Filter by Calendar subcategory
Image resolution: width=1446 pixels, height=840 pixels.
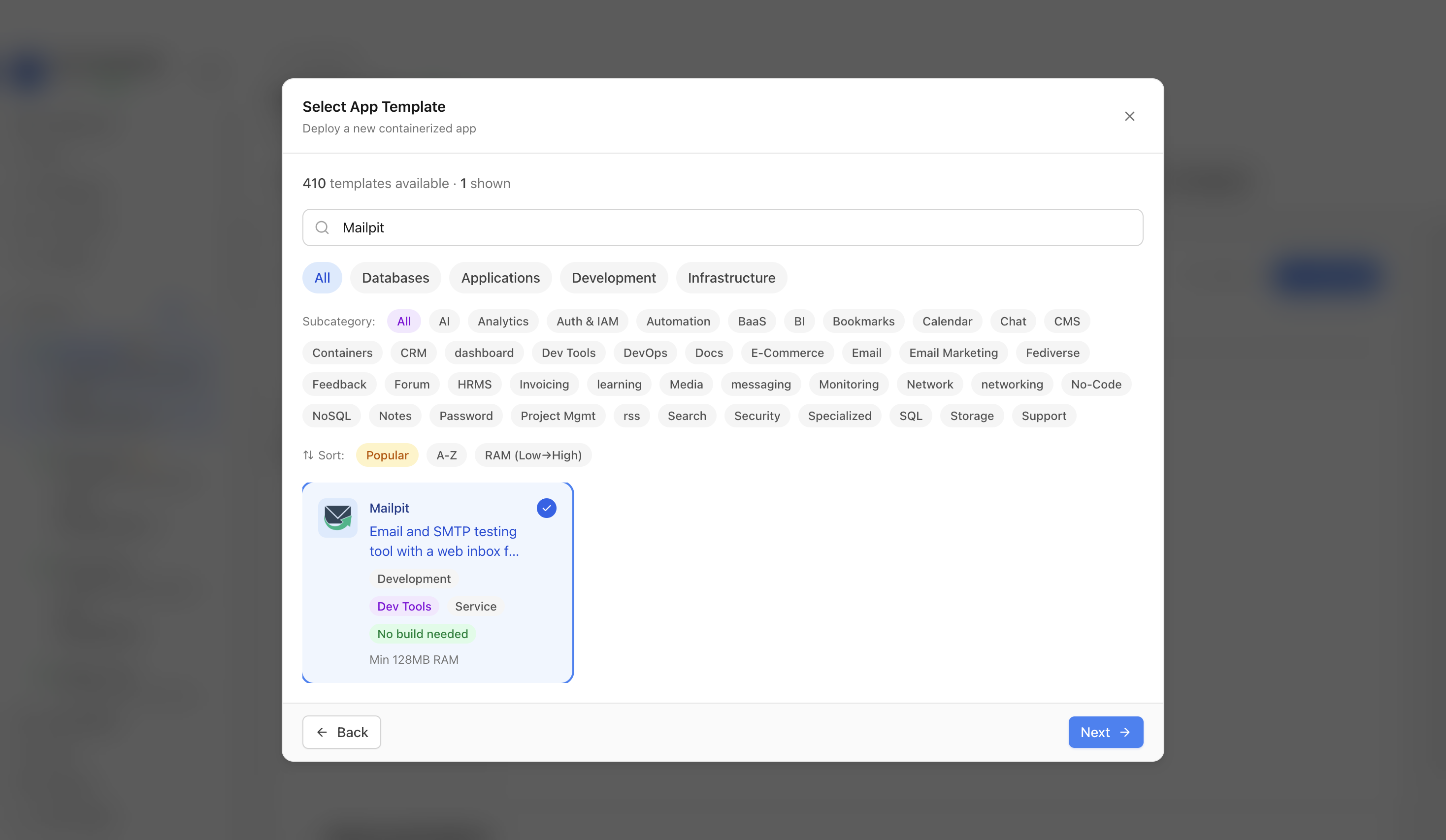[948, 322]
